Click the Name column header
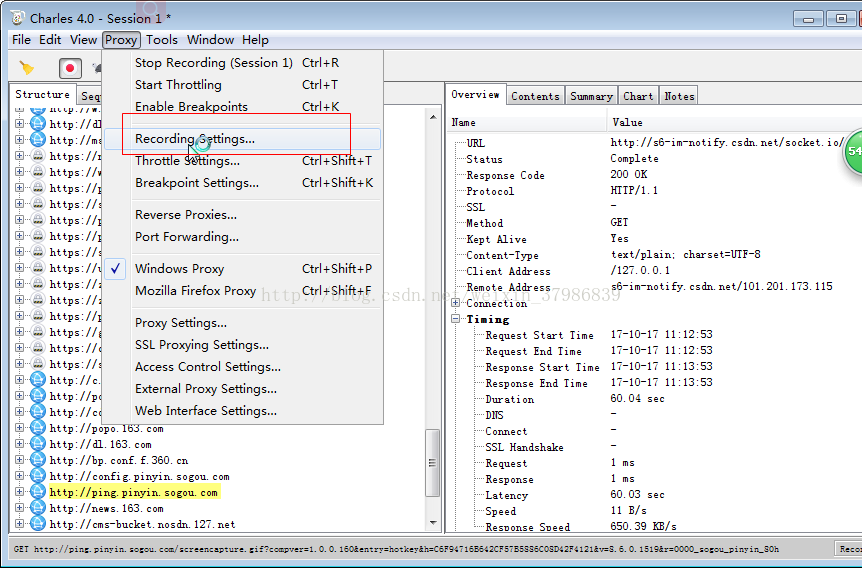Image resolution: width=862 pixels, height=568 pixels. [x=527, y=122]
